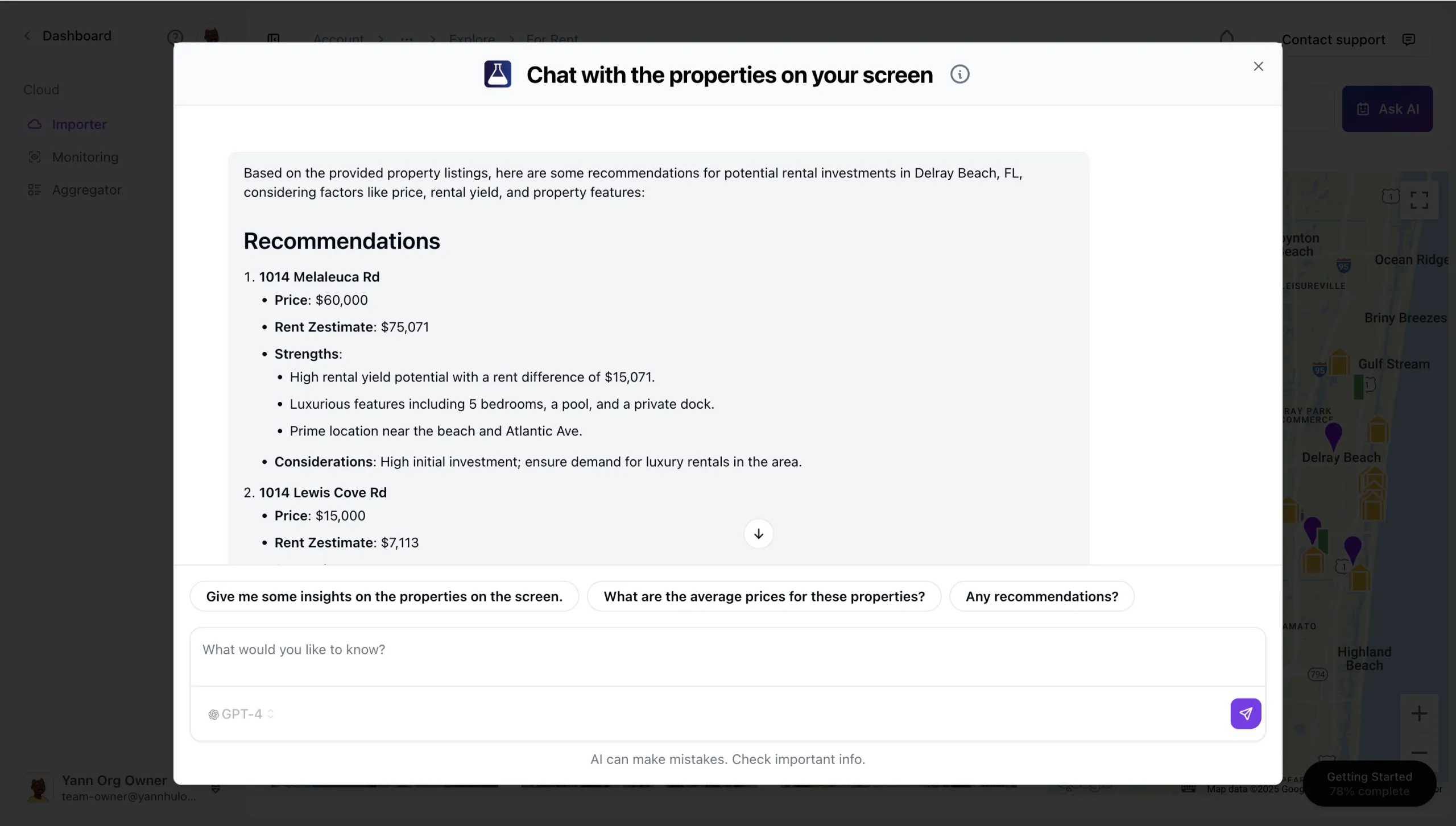Toggle fullscreen map view icon

[1418, 200]
